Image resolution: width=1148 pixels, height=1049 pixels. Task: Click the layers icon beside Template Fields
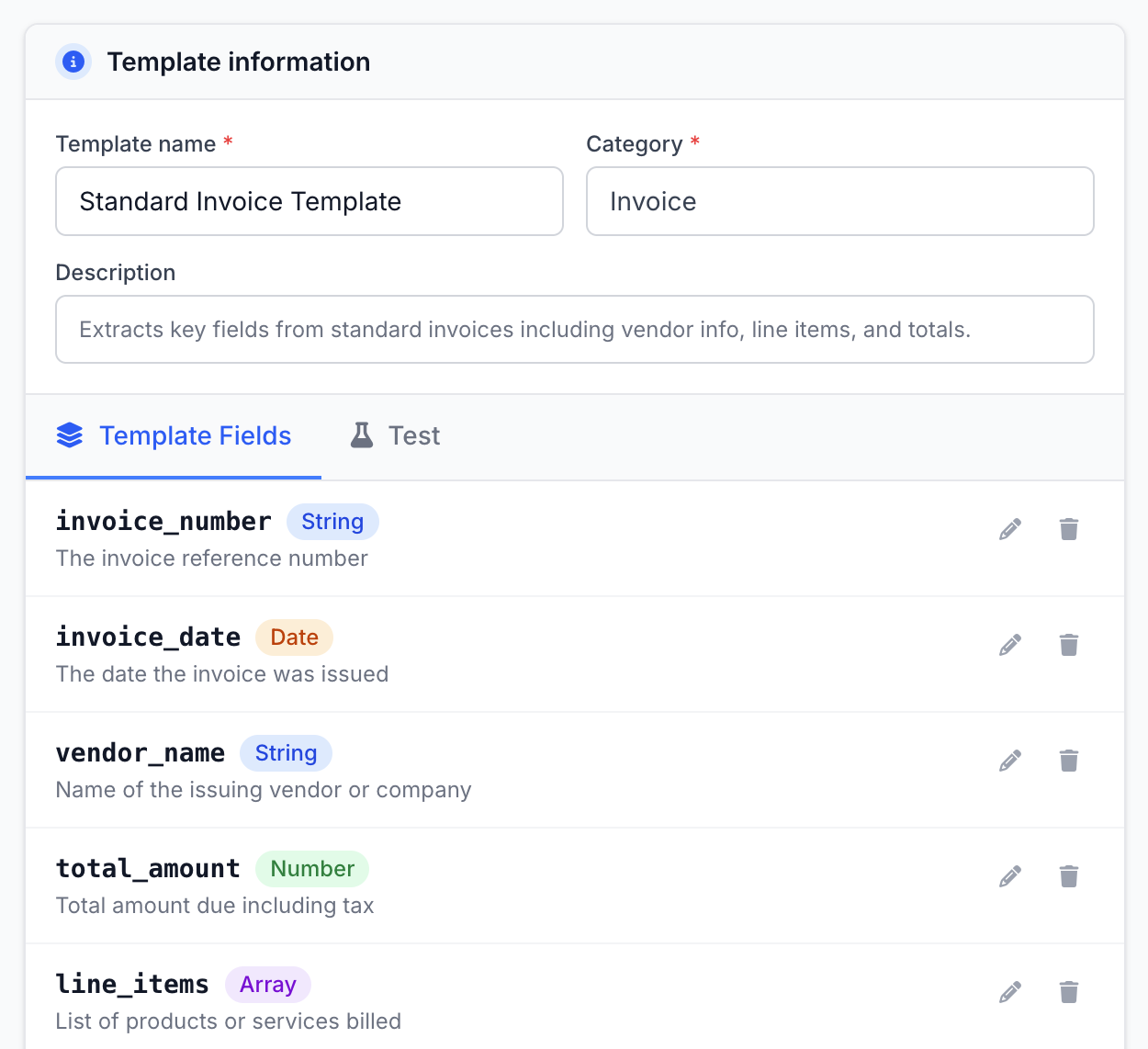(x=70, y=434)
